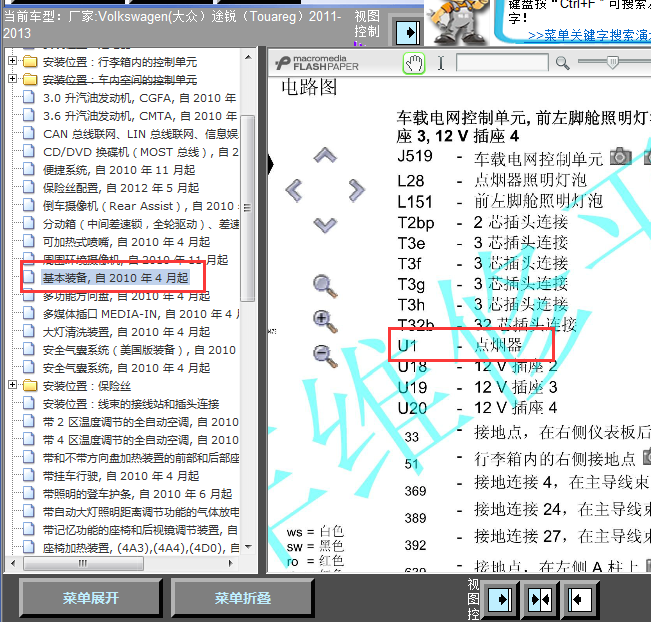Screen dimensions: 651x622
Task: Expand 安装位置：保险丝 folder node
Action: [12, 384]
